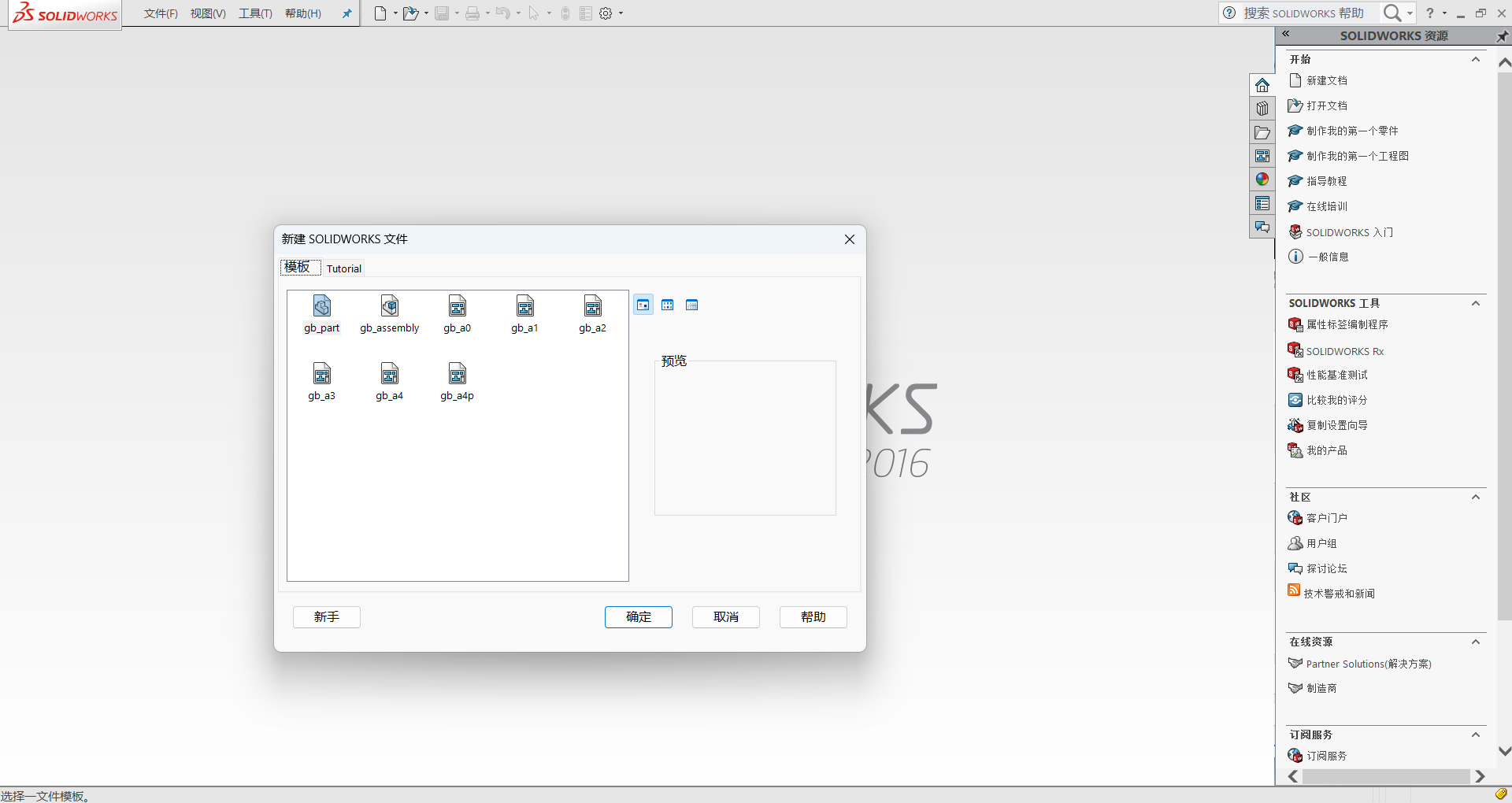Open the File Explorer task pane tab

(1262, 132)
